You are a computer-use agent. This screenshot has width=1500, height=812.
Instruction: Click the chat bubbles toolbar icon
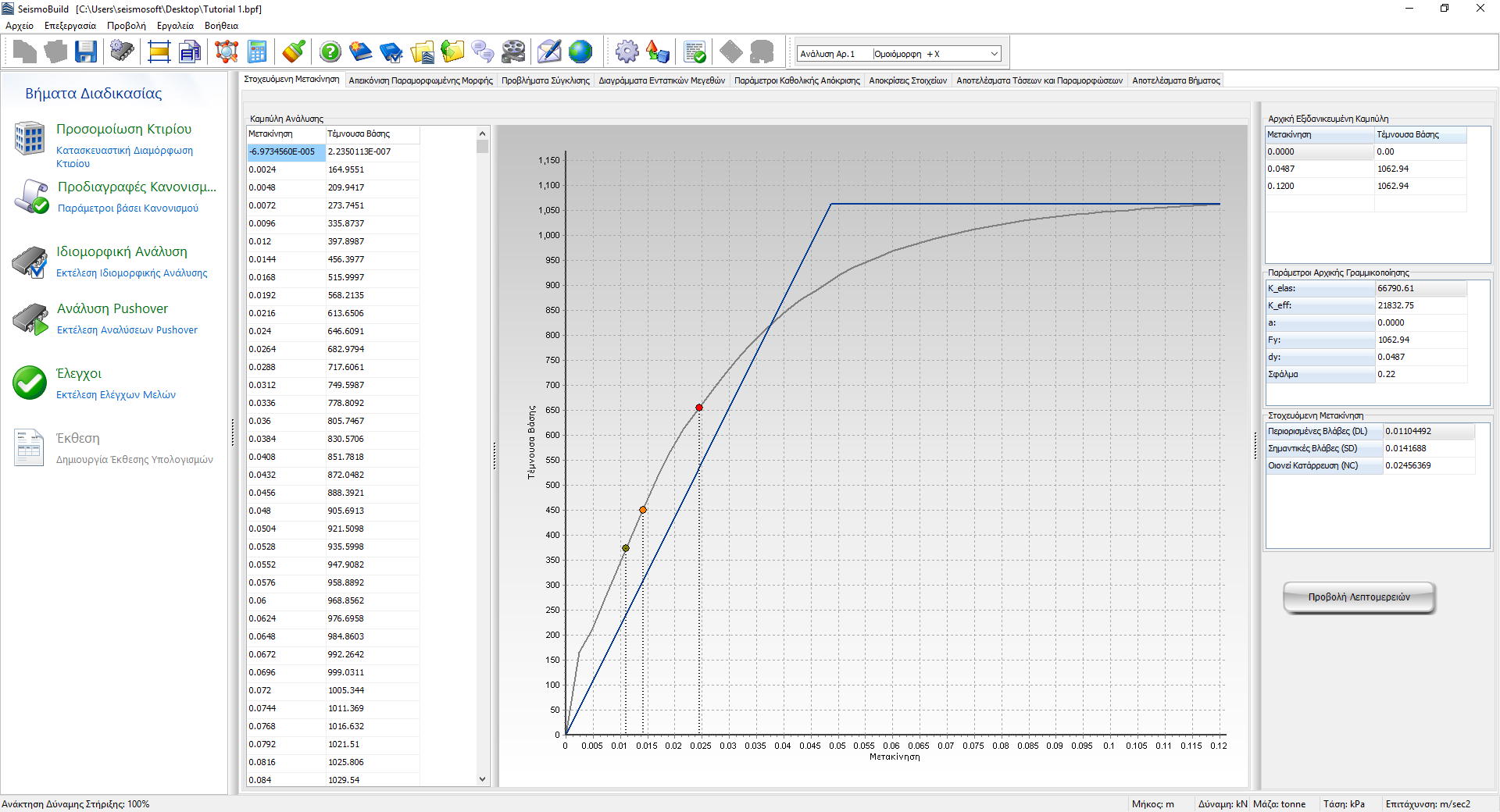(x=483, y=52)
